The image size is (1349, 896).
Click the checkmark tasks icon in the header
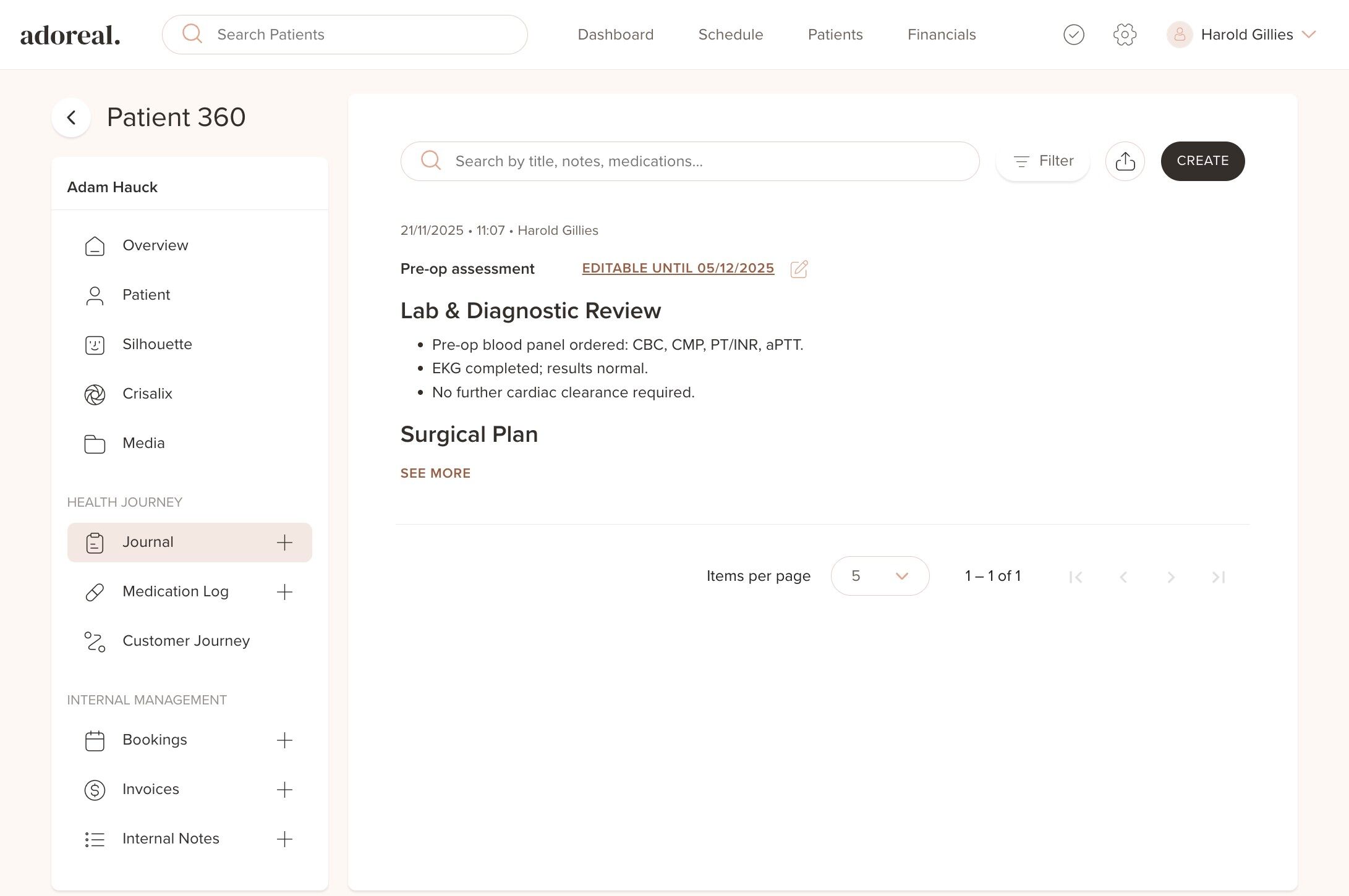click(x=1074, y=35)
